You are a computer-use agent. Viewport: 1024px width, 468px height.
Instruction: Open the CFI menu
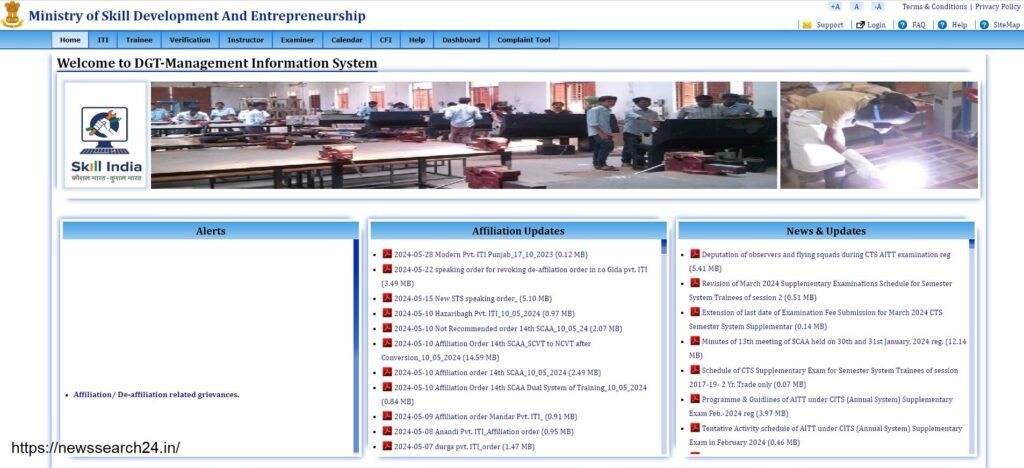pyautogui.click(x=385, y=40)
